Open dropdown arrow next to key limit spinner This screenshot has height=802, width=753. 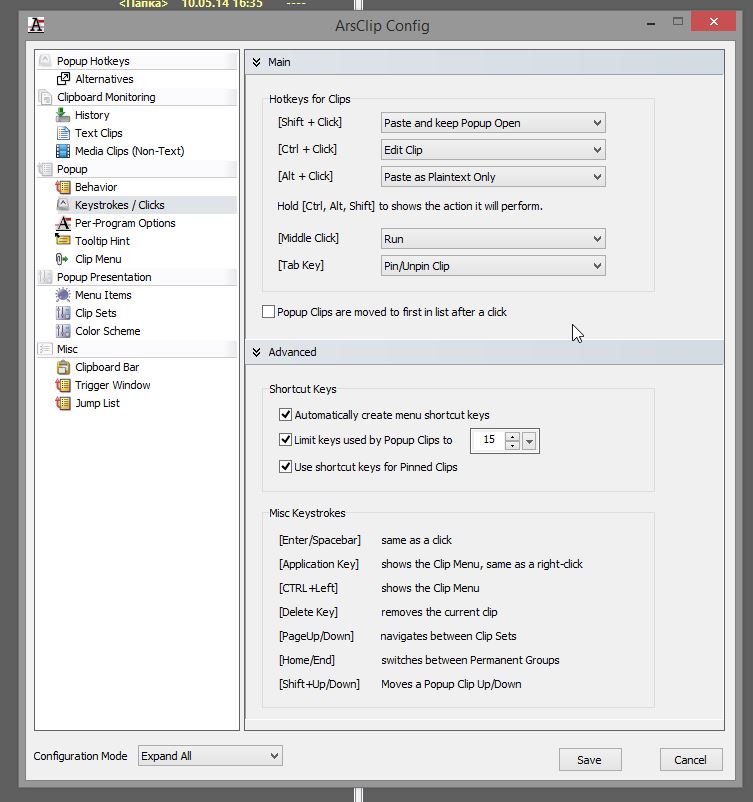[529, 441]
